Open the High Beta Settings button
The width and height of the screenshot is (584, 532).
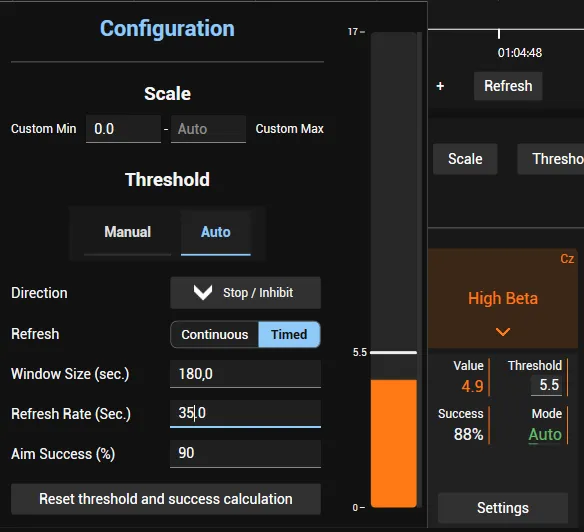503,508
